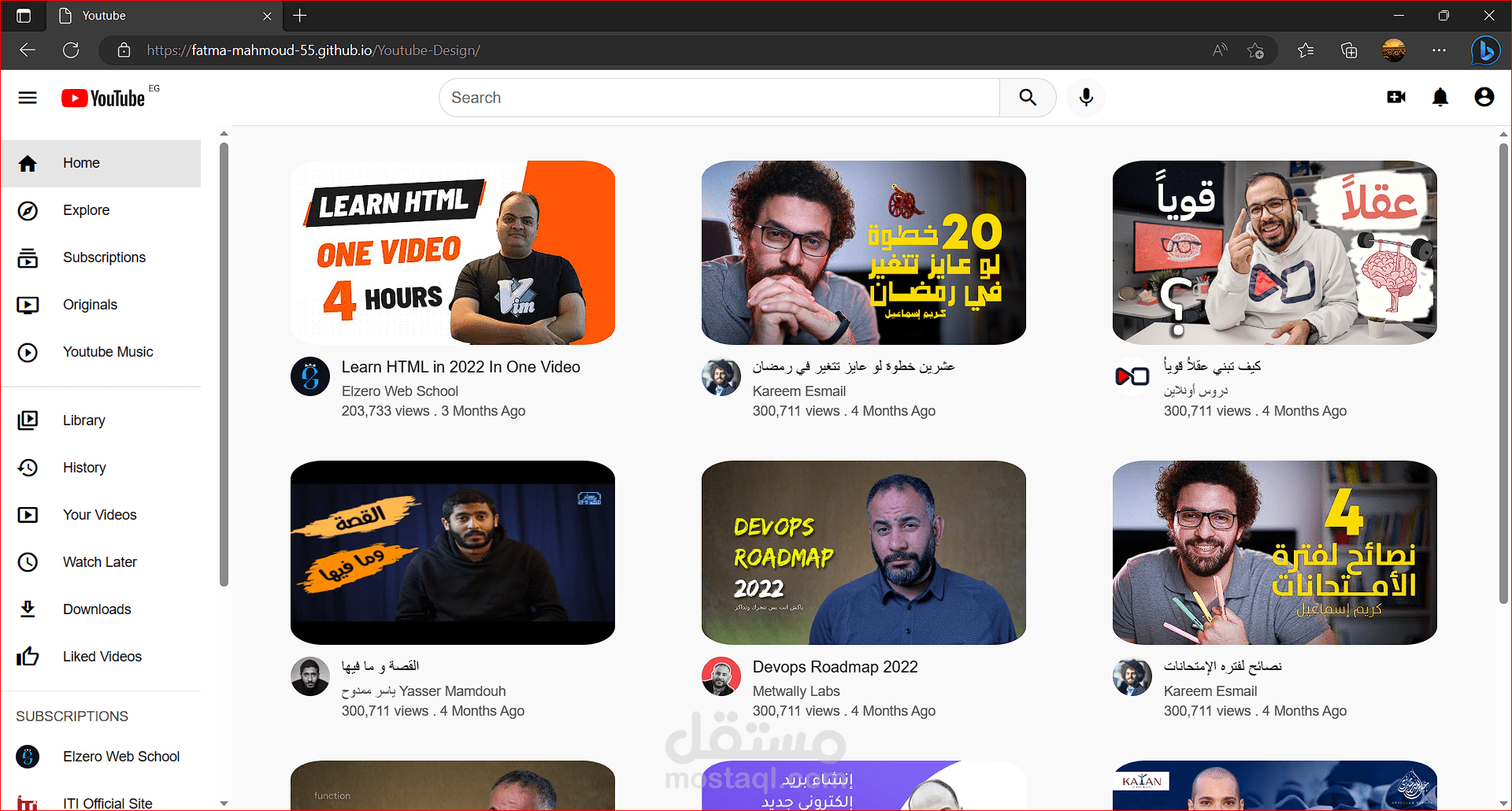
Task: Click the Liked Videos thumbs-up icon
Action: click(x=28, y=657)
